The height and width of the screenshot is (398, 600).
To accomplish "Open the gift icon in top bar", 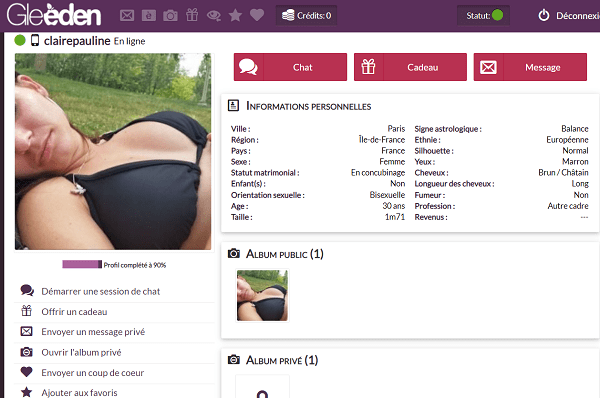I will click(192, 15).
